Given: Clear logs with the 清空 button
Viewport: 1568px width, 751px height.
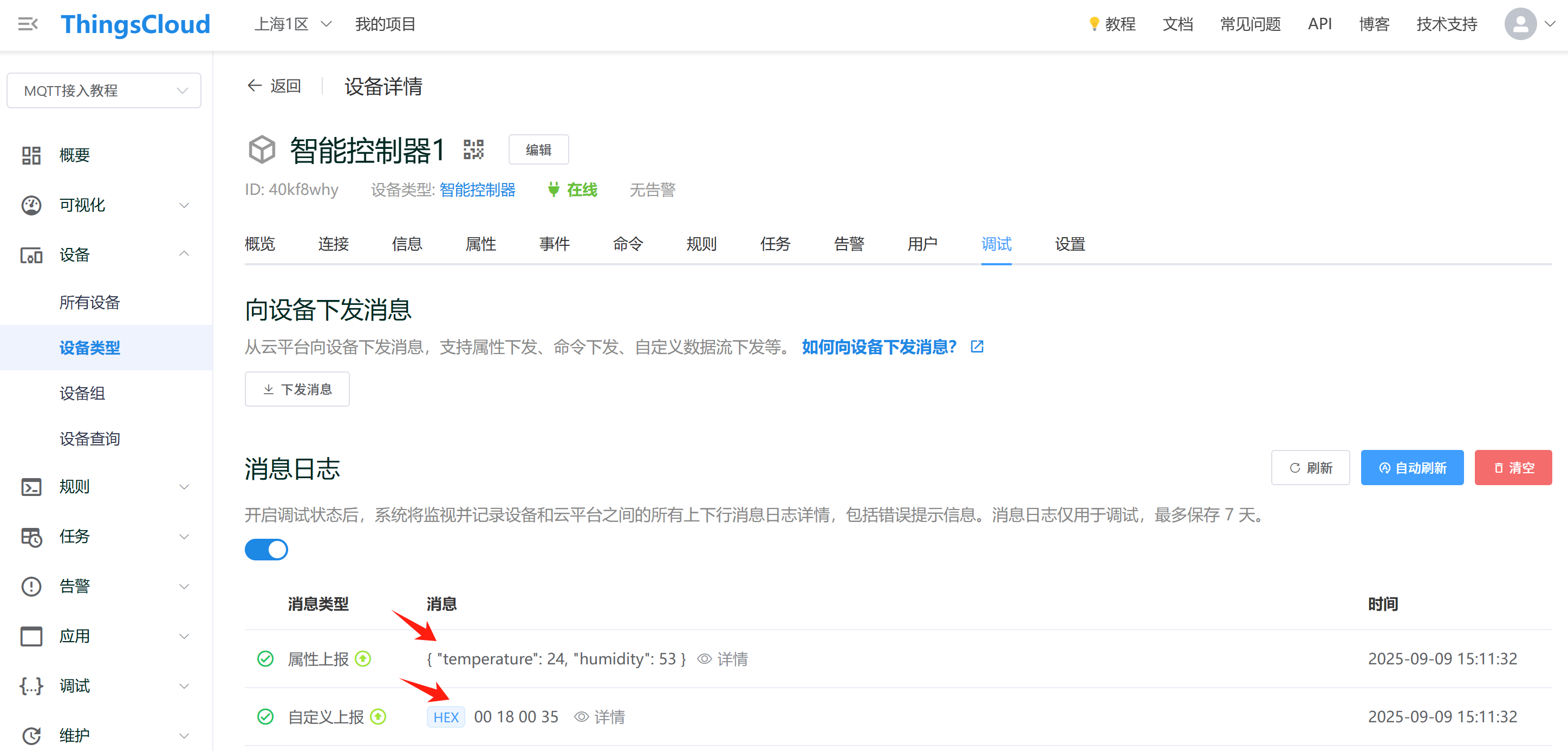Looking at the screenshot, I should point(1513,467).
